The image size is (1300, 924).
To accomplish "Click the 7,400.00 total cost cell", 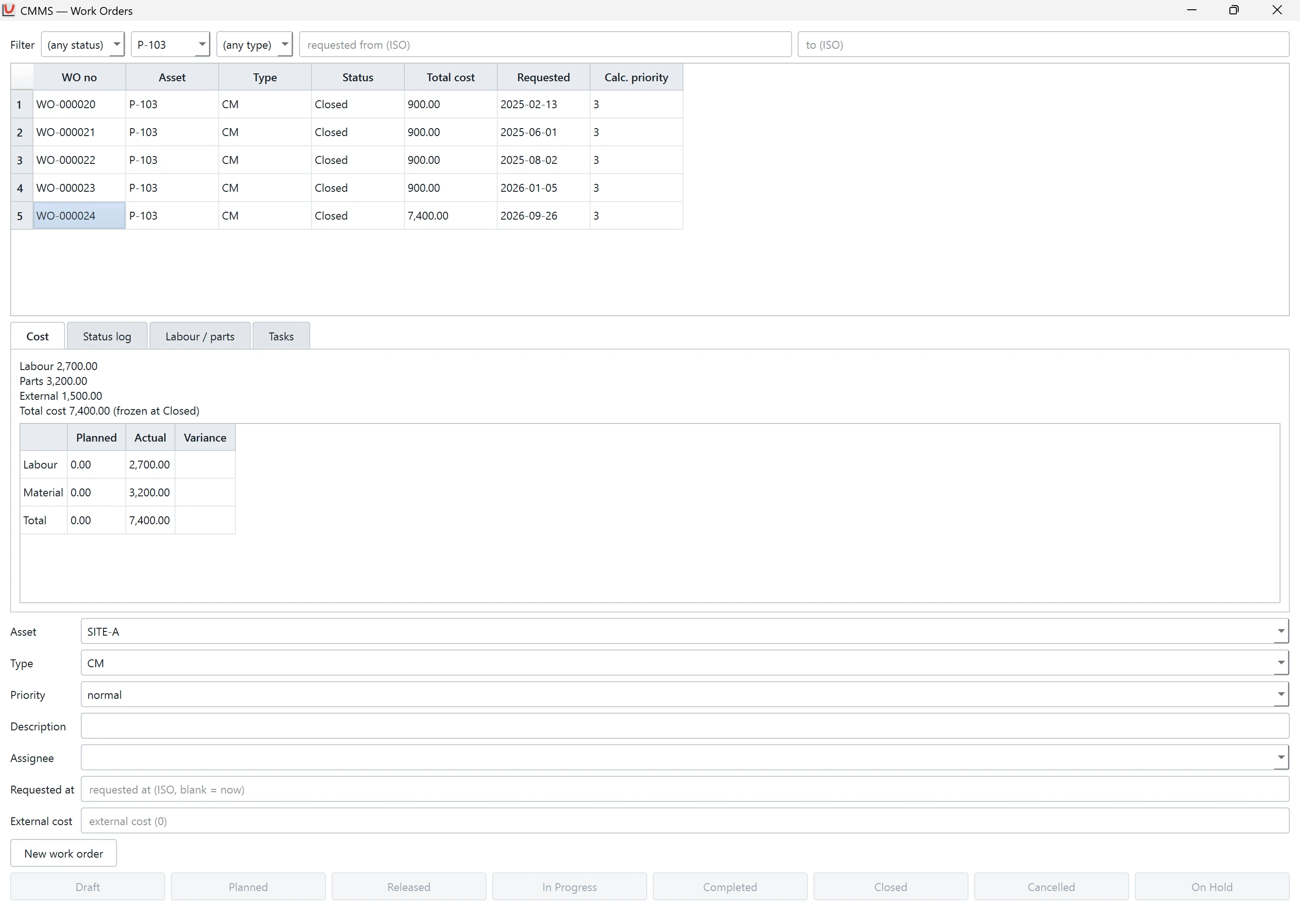I will click(451, 215).
